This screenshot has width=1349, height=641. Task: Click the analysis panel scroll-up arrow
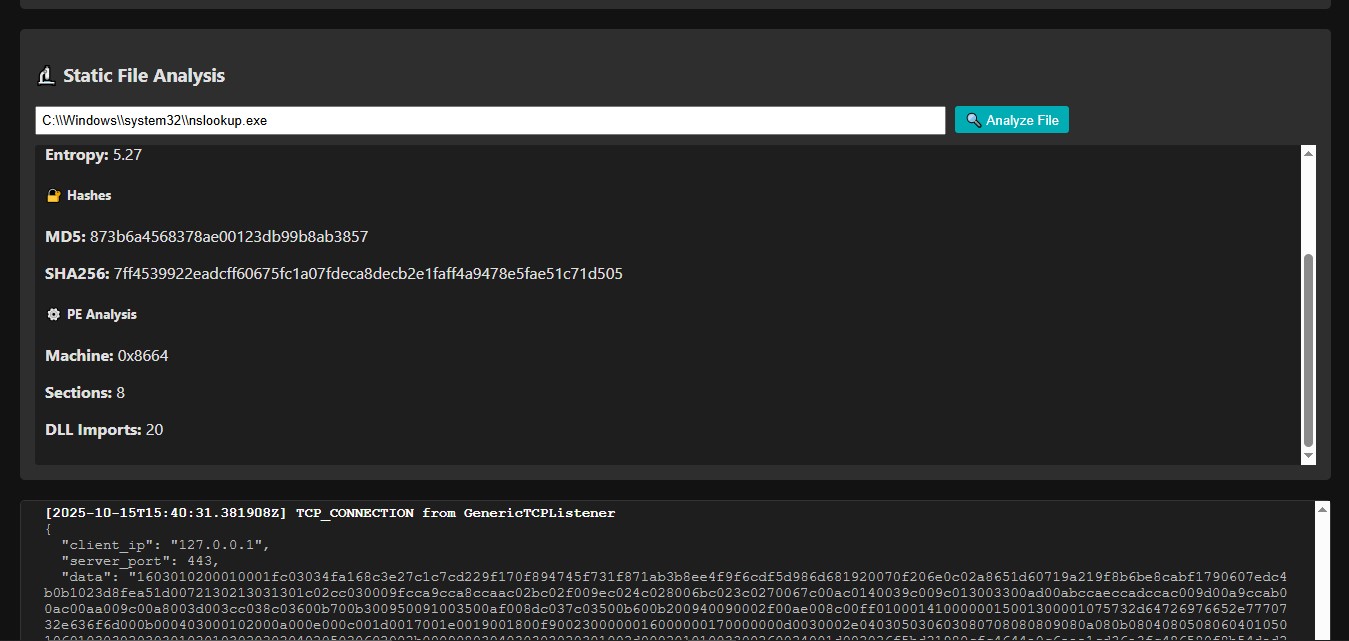coord(1308,153)
